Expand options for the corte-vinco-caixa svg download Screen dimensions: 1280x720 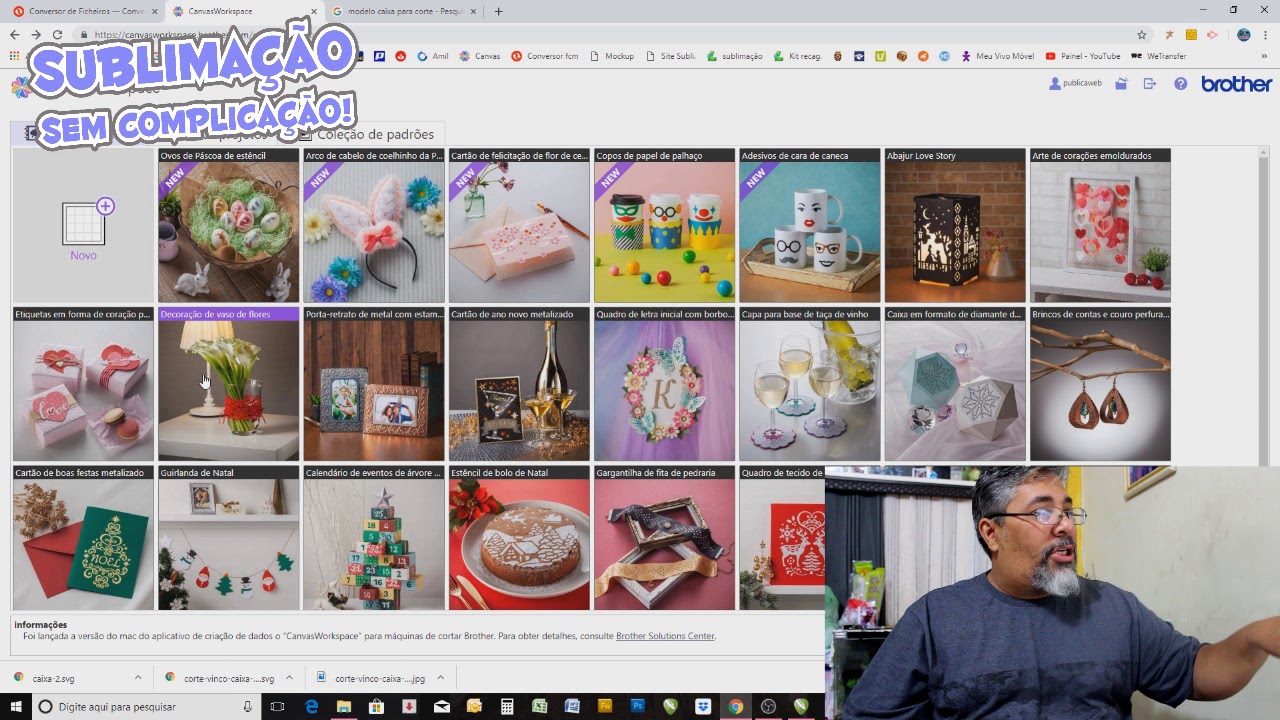click(x=290, y=678)
